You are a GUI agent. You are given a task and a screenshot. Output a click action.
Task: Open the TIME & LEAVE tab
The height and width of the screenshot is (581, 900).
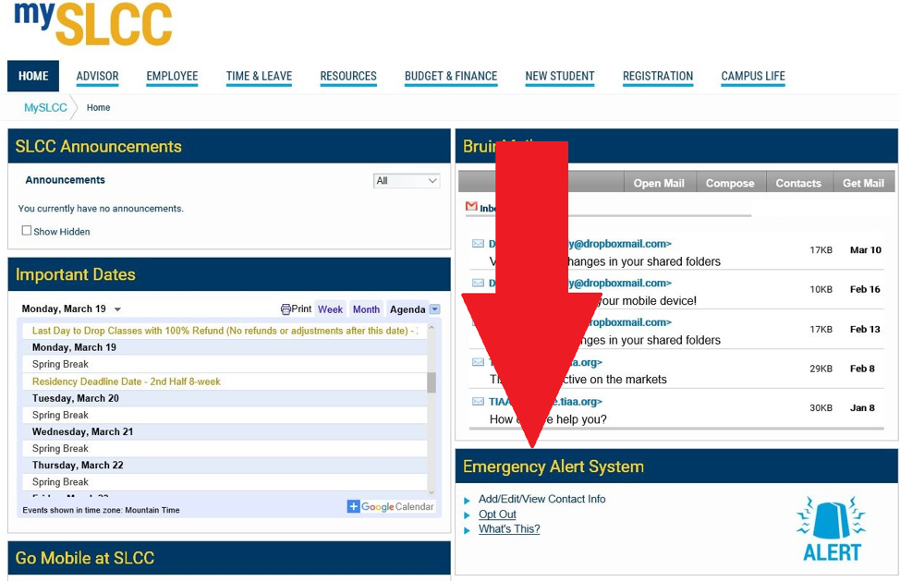pyautogui.click(x=259, y=76)
